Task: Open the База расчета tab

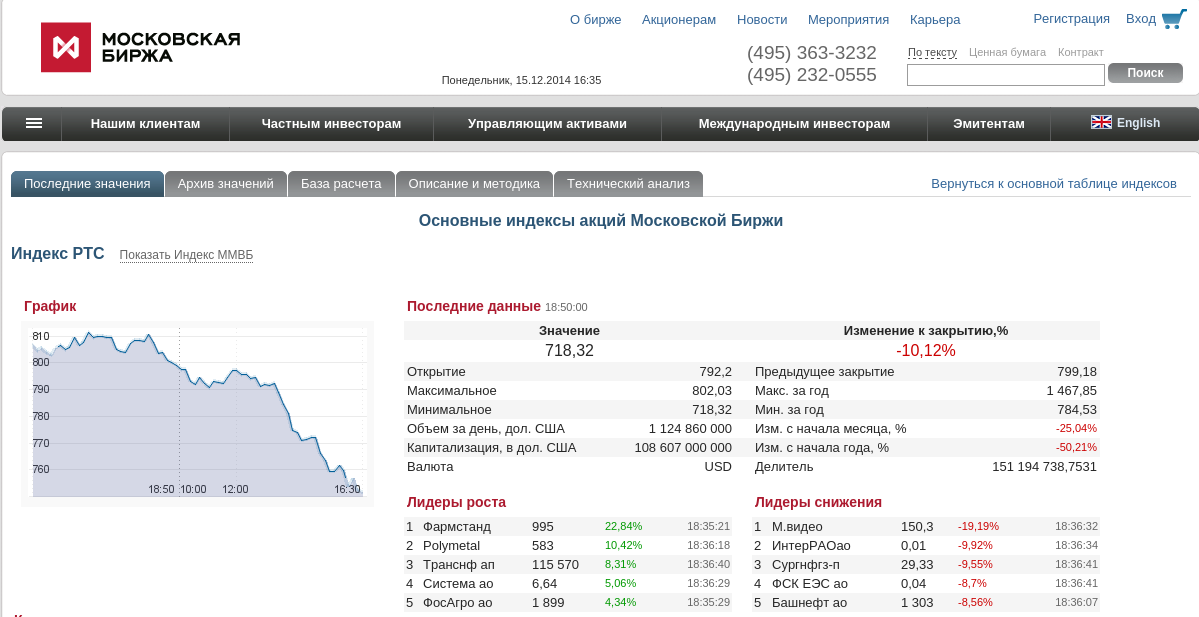Action: [x=341, y=183]
